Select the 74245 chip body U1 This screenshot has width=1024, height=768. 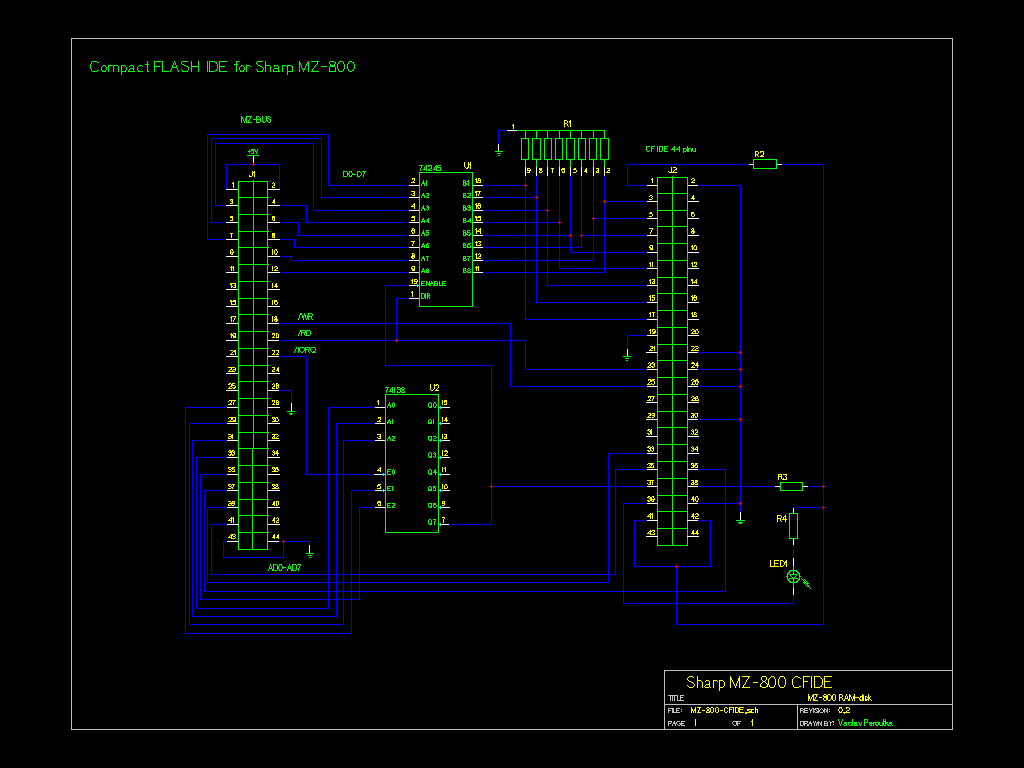click(446, 239)
